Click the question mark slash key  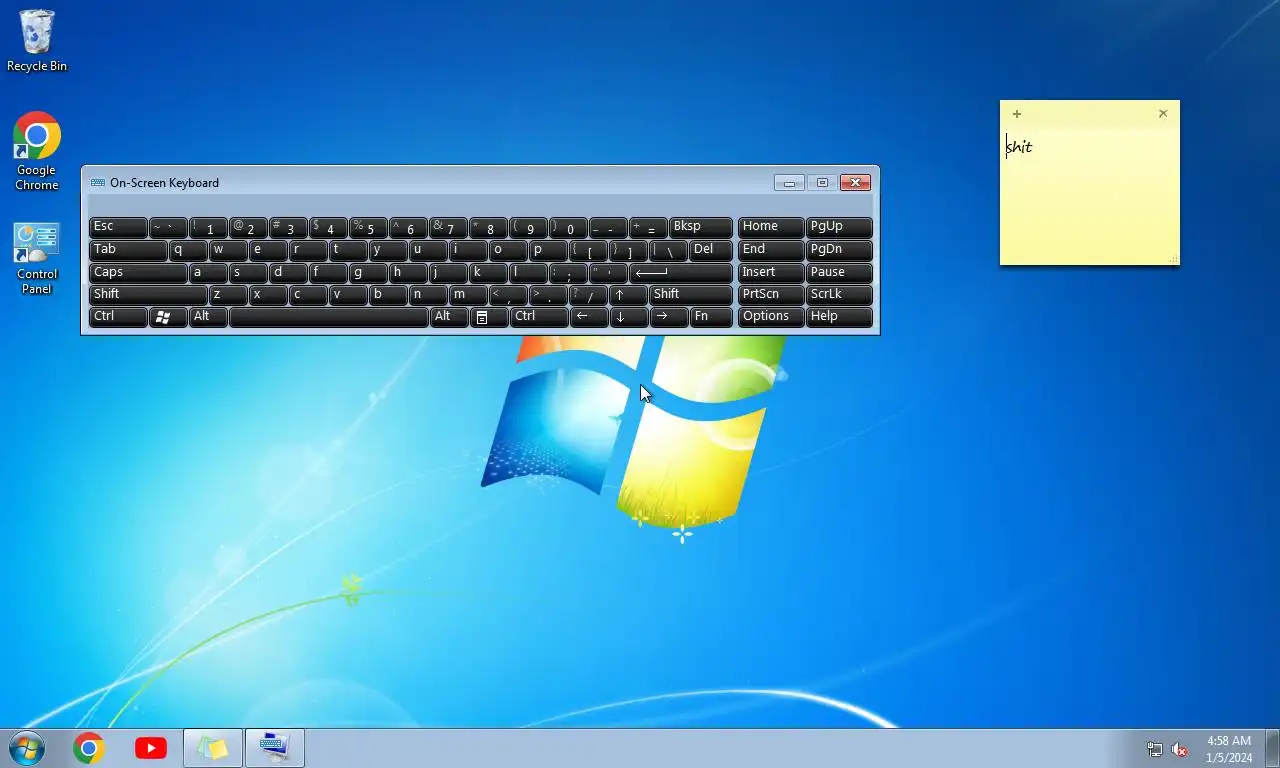coord(589,295)
